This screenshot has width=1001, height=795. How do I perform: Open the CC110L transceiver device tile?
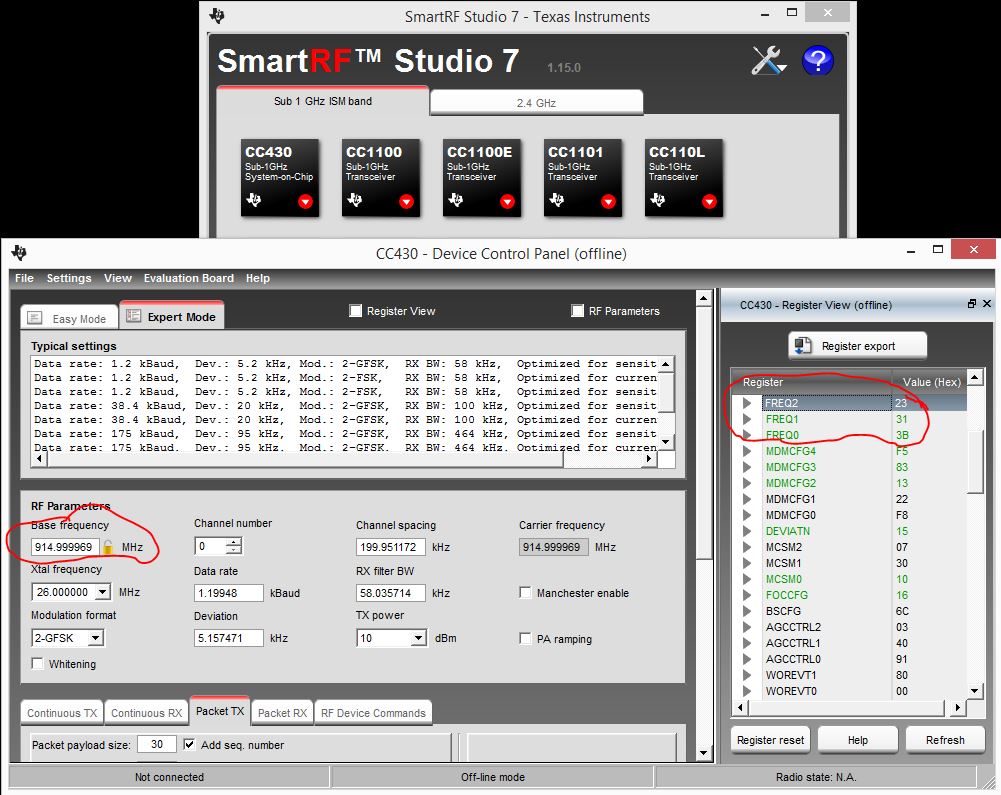coord(684,178)
